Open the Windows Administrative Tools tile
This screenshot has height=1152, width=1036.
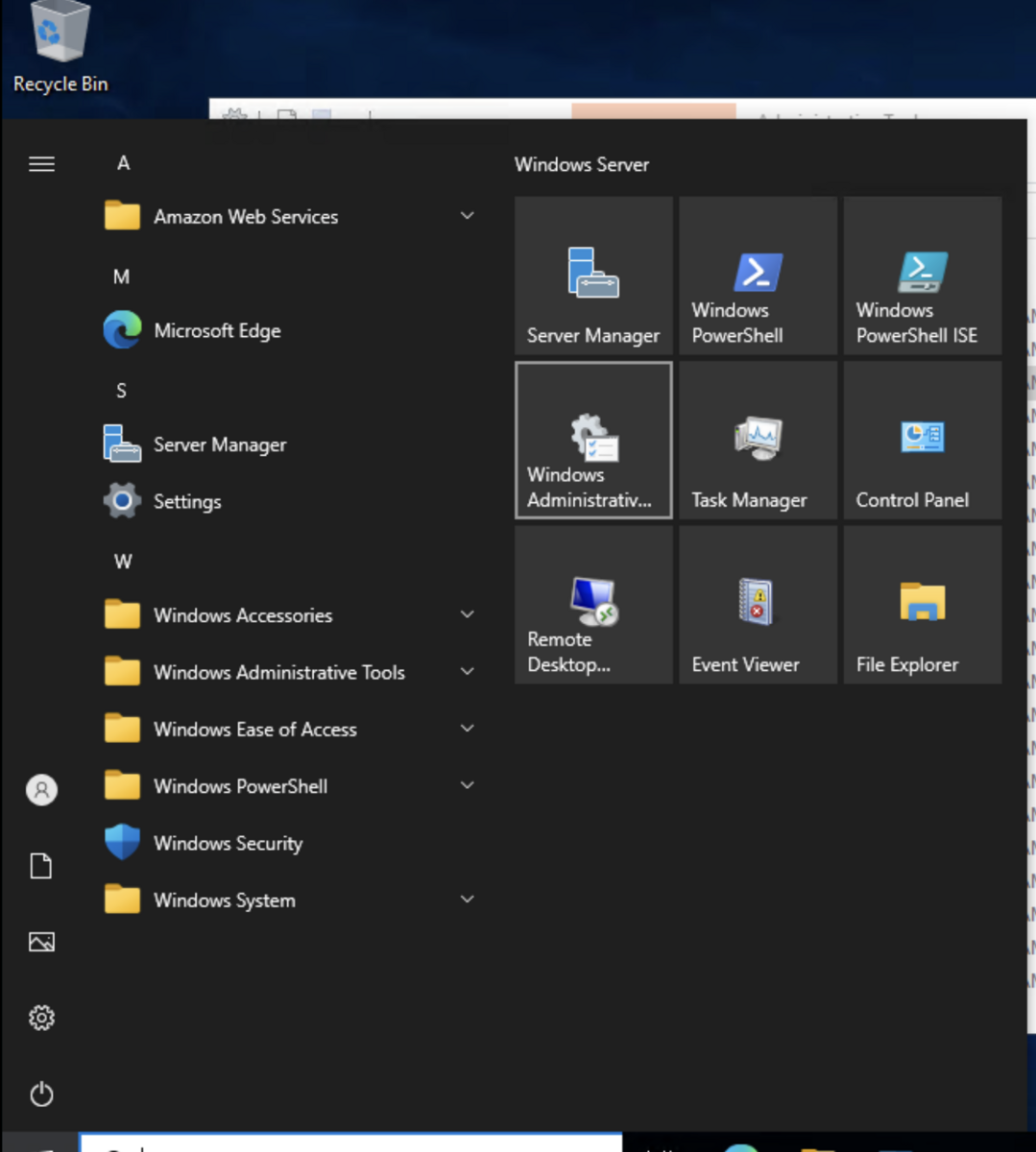point(593,441)
